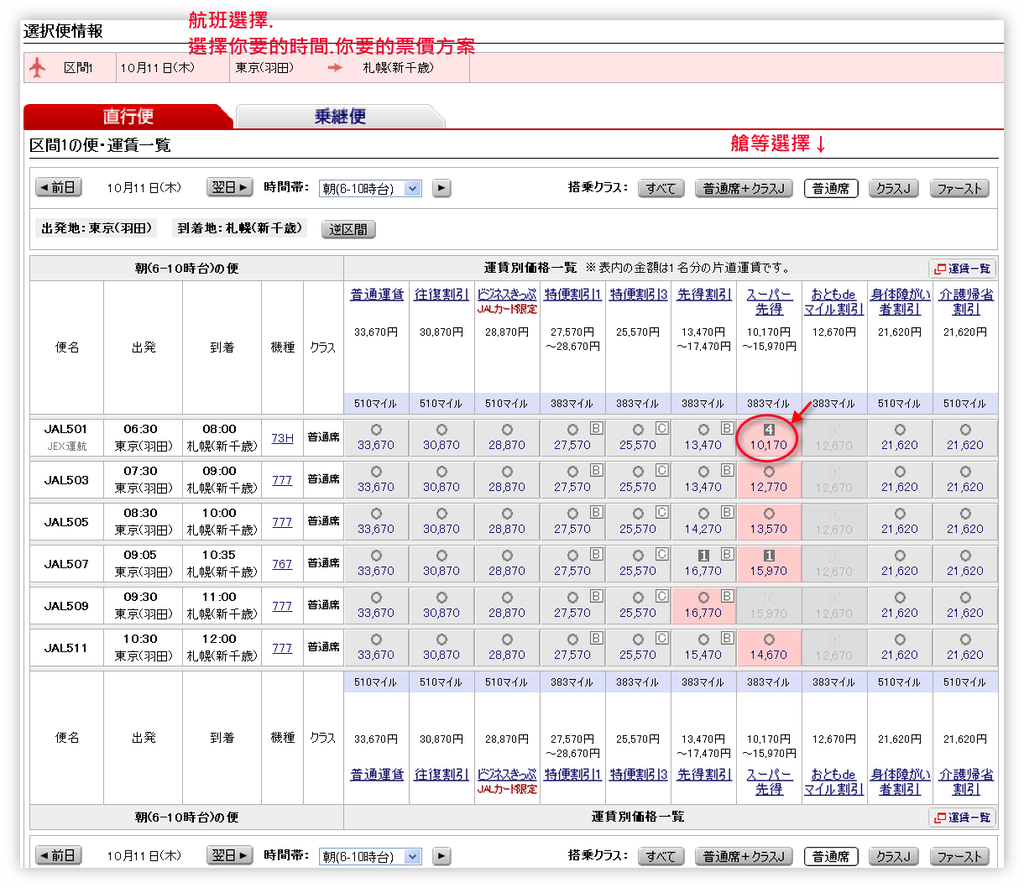This screenshot has height=888, width=1024.
Task: Select the 直行便 tab
Action: 128,117
